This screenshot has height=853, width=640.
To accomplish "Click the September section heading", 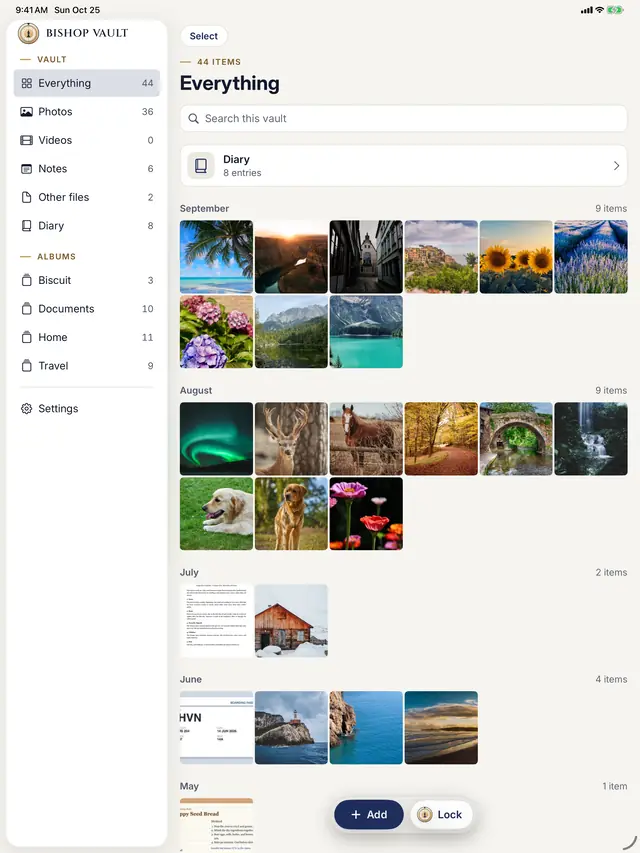I will [204, 208].
